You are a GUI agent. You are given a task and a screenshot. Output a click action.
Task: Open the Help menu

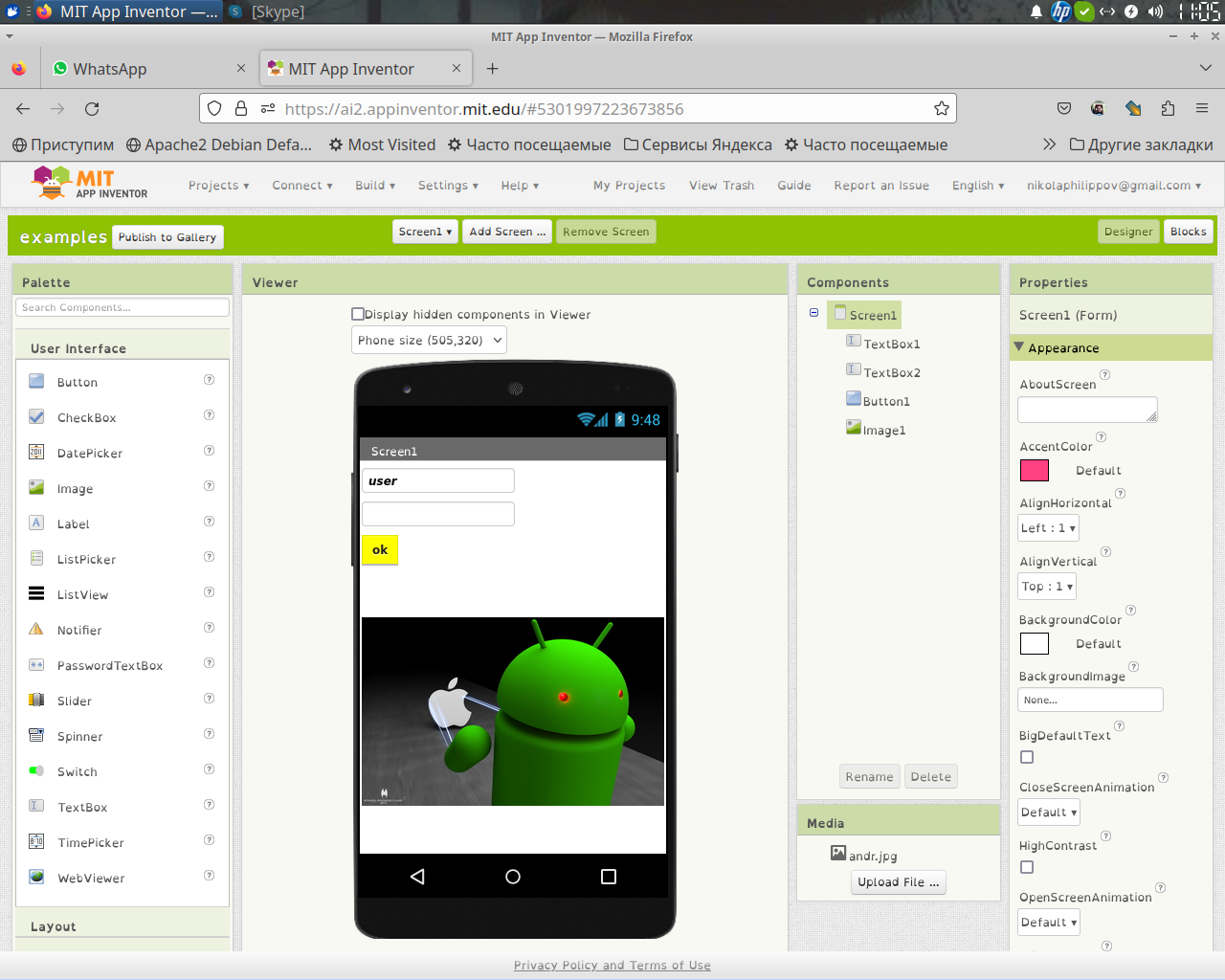click(520, 186)
